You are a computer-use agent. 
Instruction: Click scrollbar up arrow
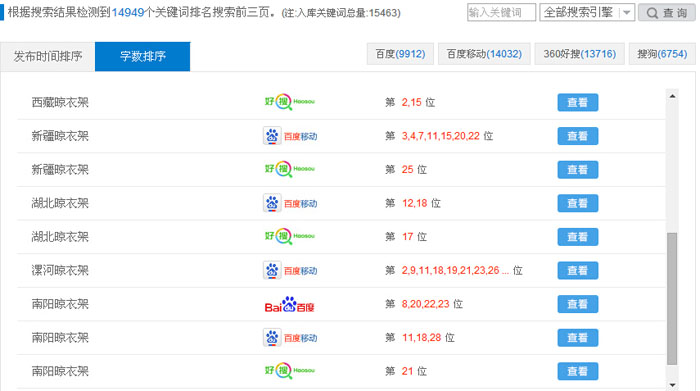(672, 96)
